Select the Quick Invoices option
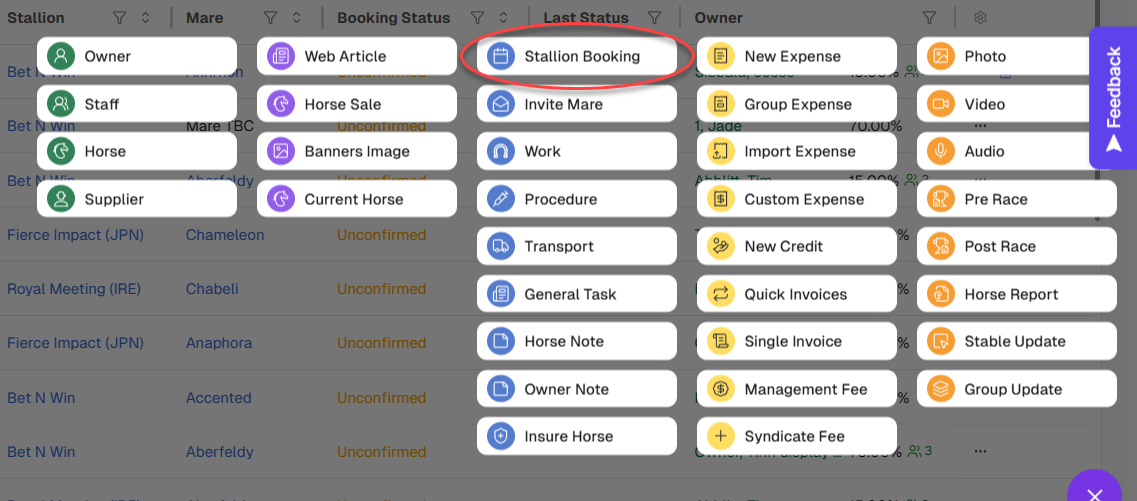The width and height of the screenshot is (1137, 501). (796, 294)
